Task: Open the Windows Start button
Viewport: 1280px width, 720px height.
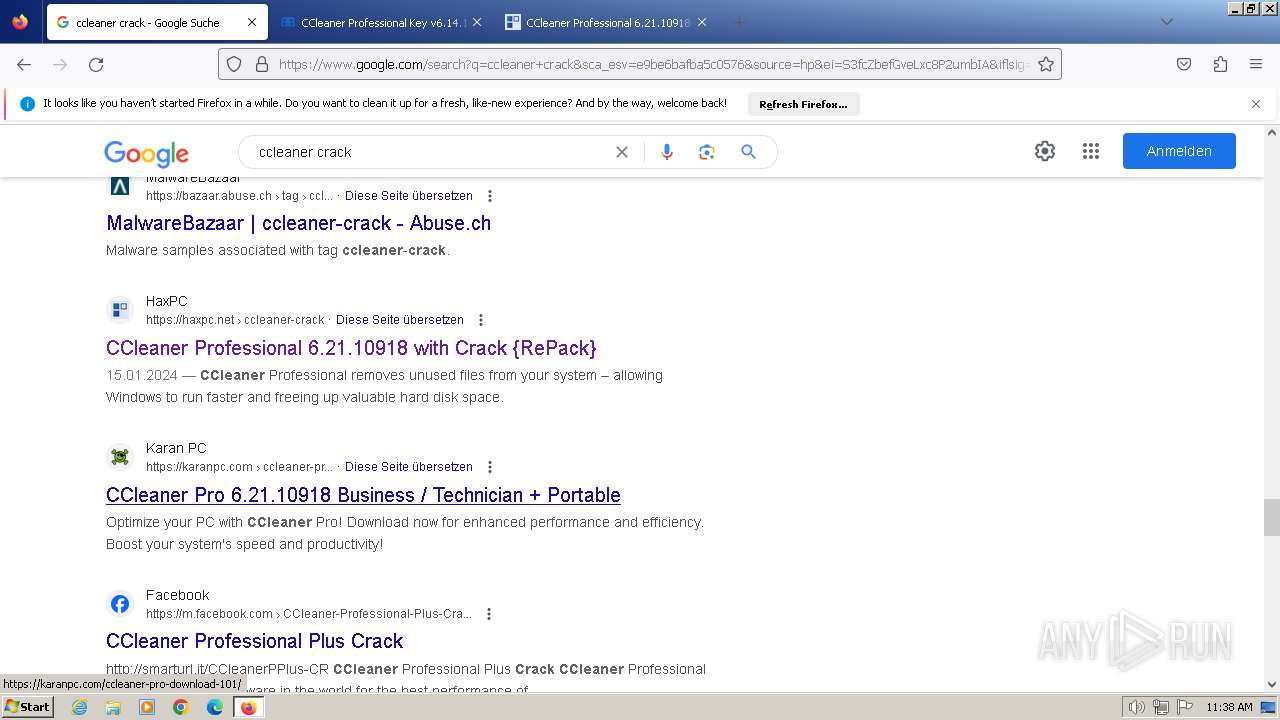Action: (x=28, y=707)
